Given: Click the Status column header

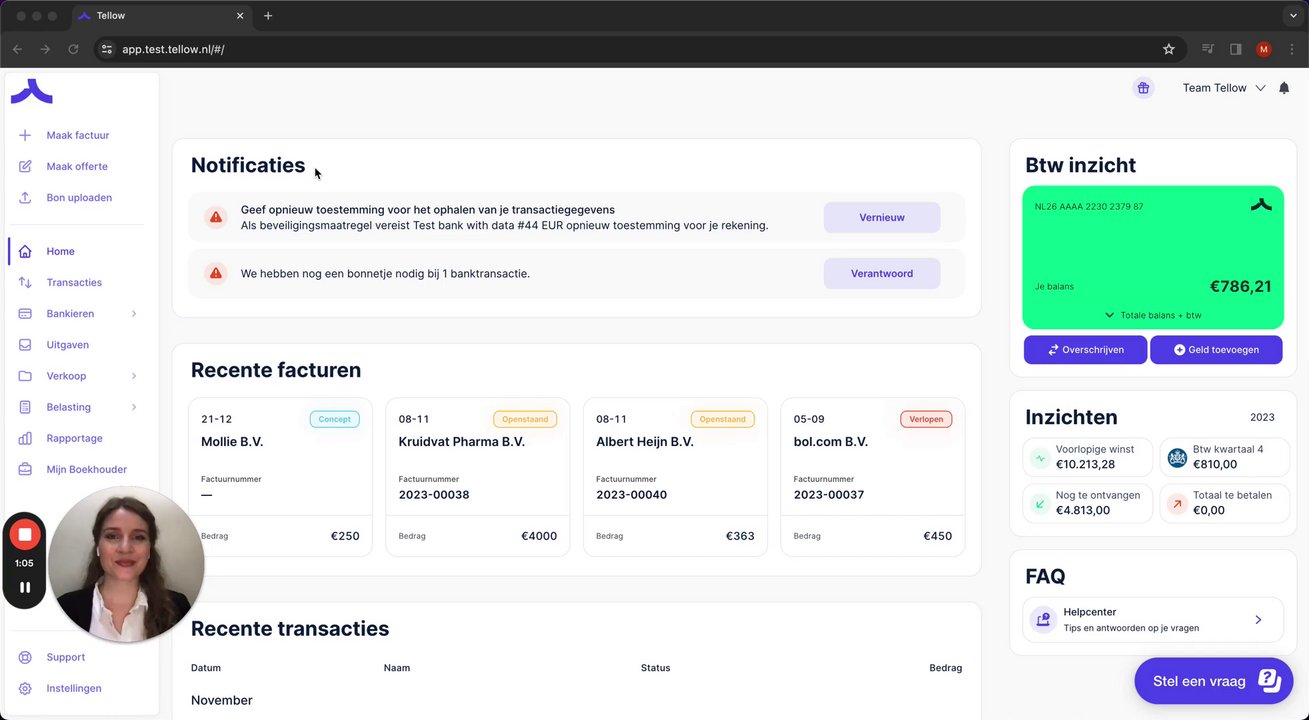Looking at the screenshot, I should pos(656,668).
